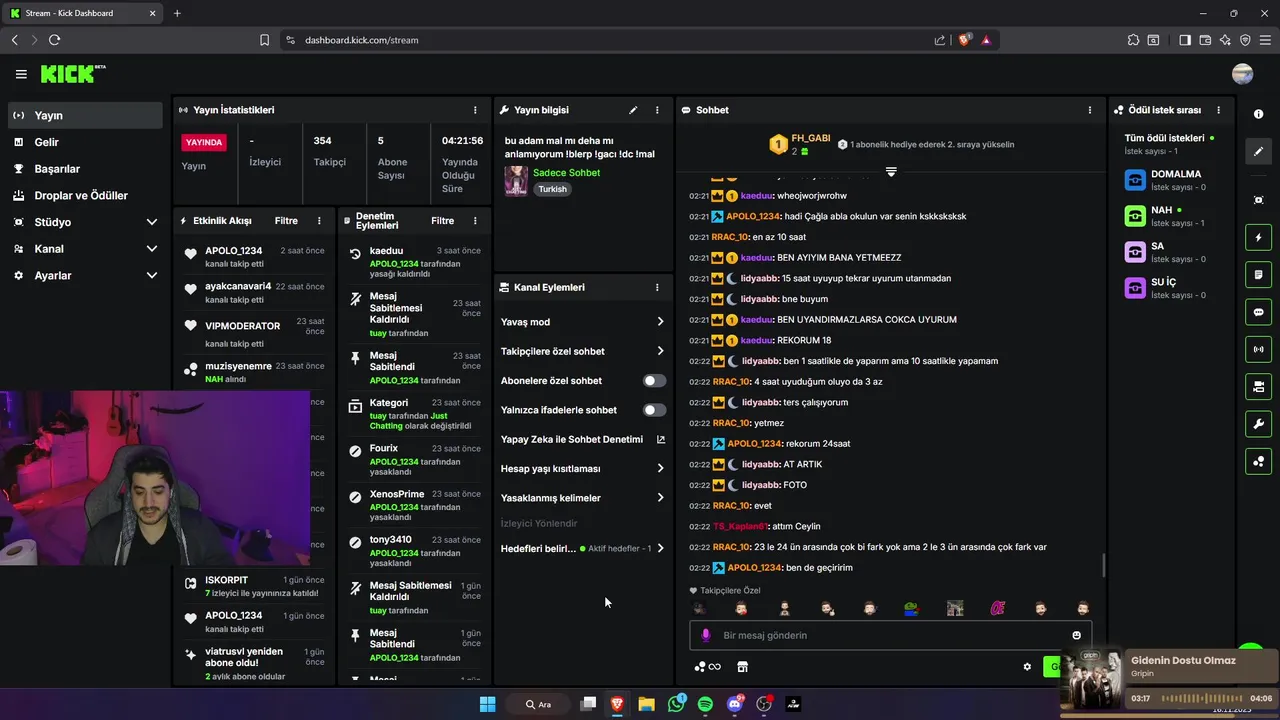Insert the pink OE emote
This screenshot has height=720, width=1280.
tap(997, 608)
